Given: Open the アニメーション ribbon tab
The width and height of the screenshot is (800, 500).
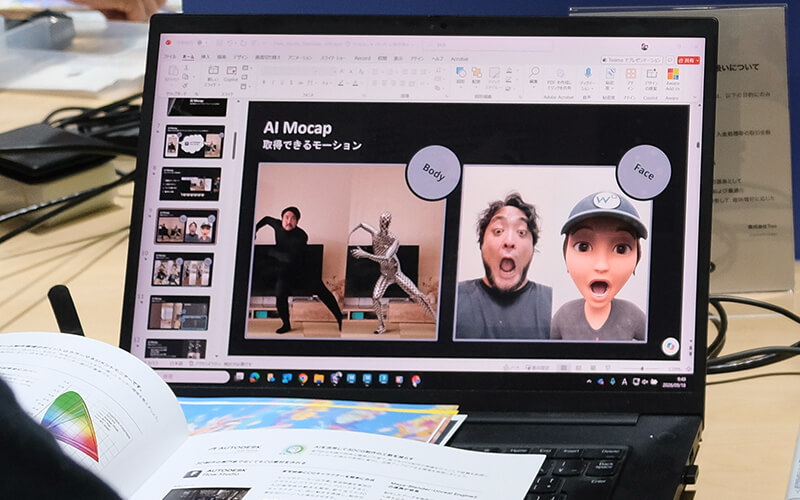Looking at the screenshot, I should click(x=299, y=58).
